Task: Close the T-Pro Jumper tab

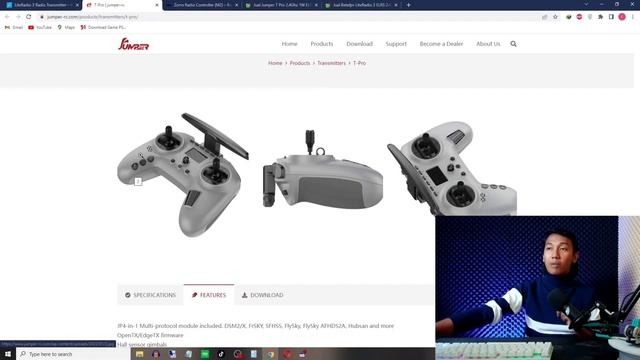Action: click(157, 5)
